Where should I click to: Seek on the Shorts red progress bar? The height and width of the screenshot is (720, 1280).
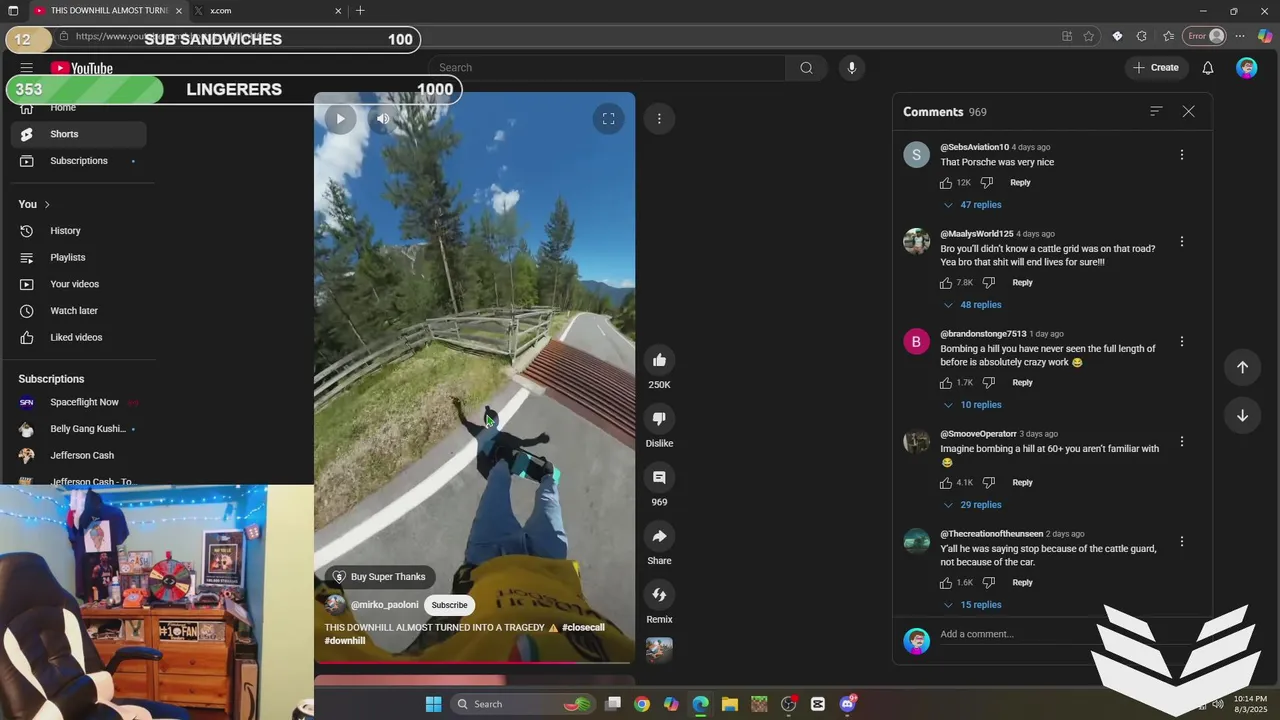click(x=474, y=662)
